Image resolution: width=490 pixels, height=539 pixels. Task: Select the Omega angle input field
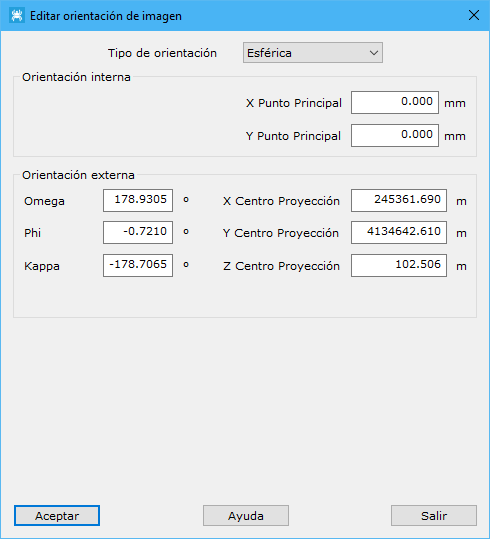138,200
